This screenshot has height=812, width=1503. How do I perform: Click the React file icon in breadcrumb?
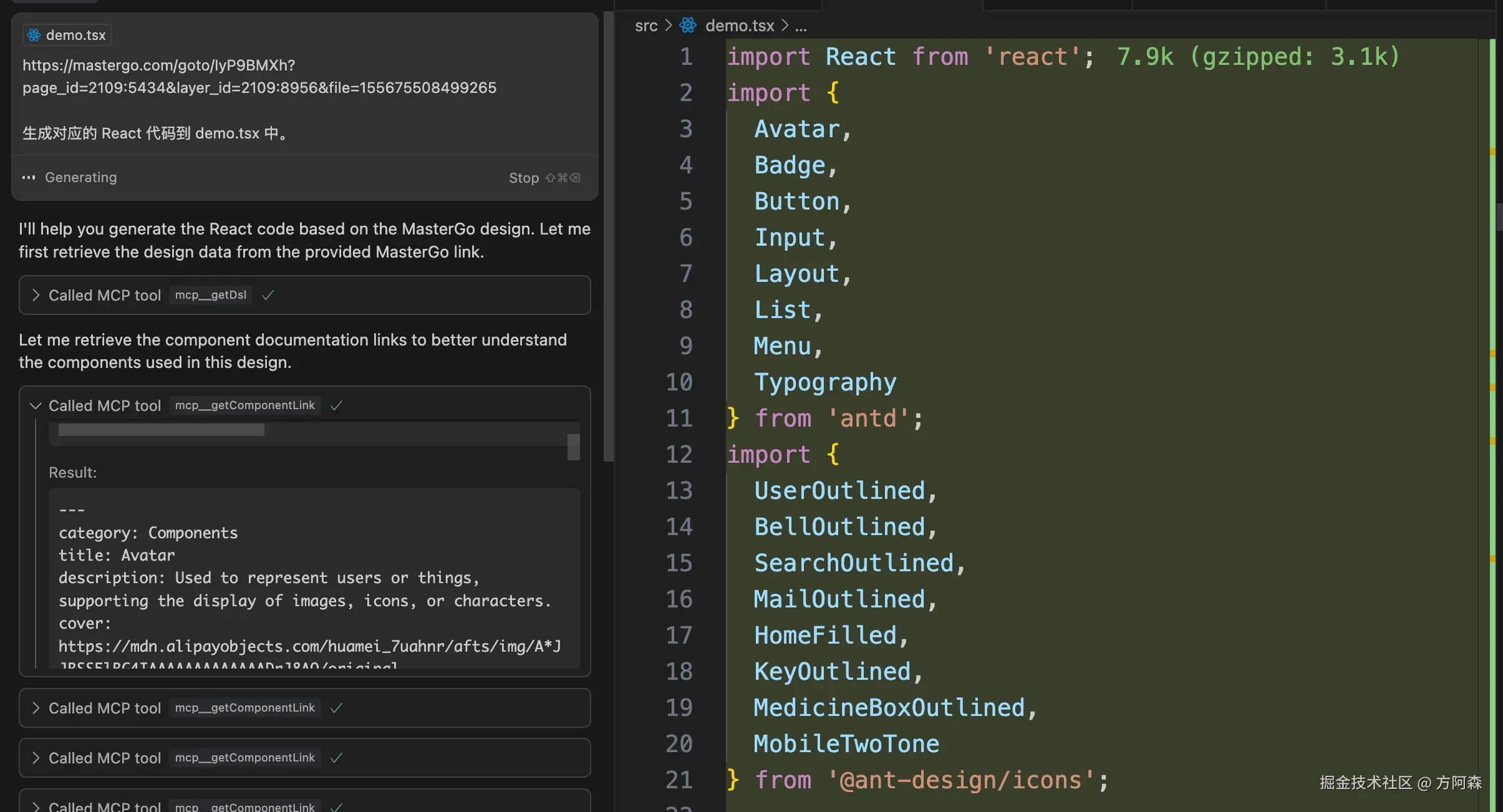688,26
